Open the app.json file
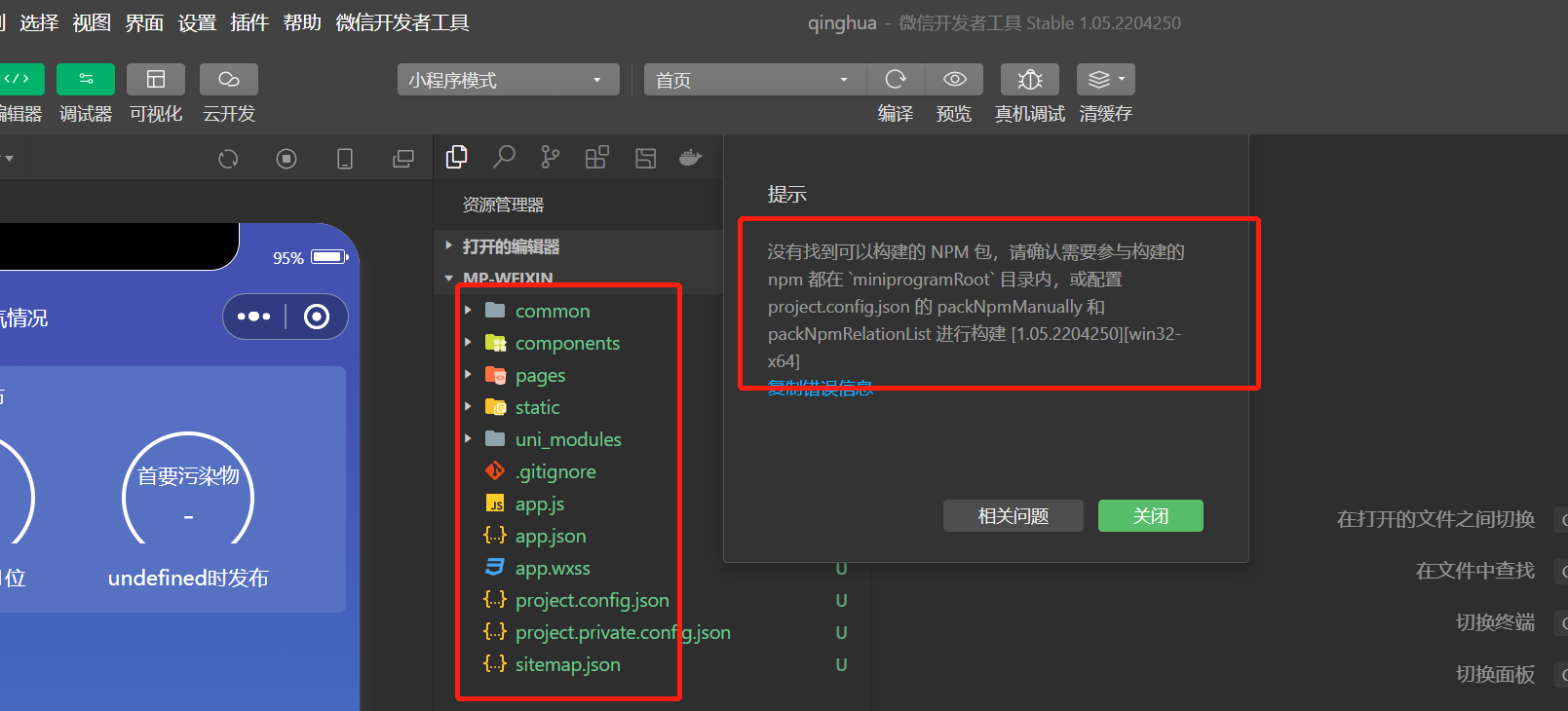Screen dimensions: 1568x711 coord(551,536)
